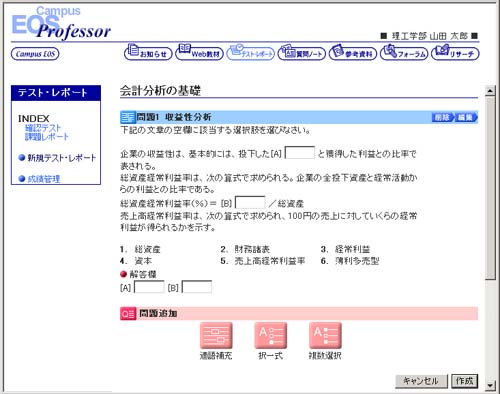Screen dimensions: 500x394
Task: Add a 複数選択 multiple-choice question
Action: tap(325, 341)
